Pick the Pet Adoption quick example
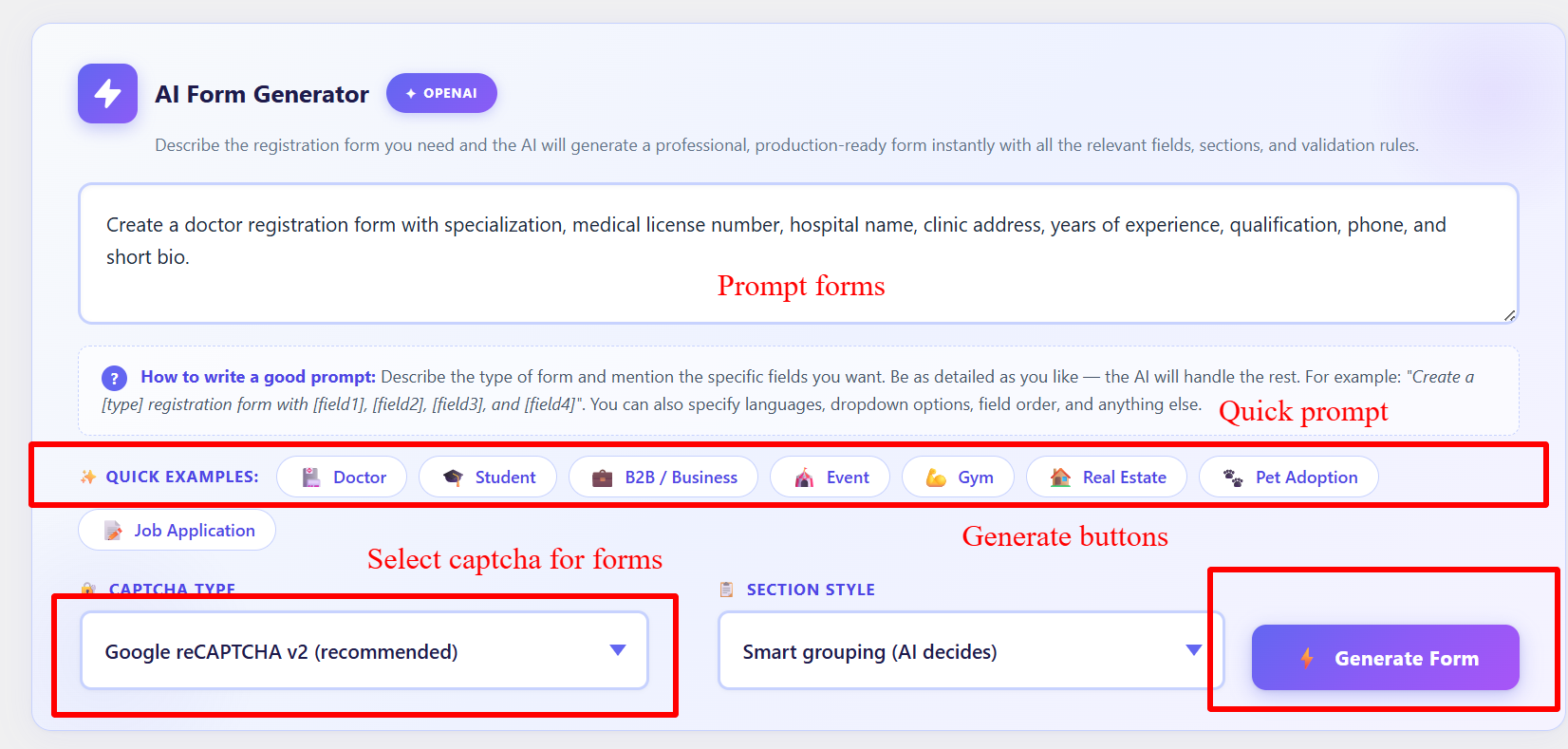This screenshot has width=1568, height=749. click(1289, 477)
